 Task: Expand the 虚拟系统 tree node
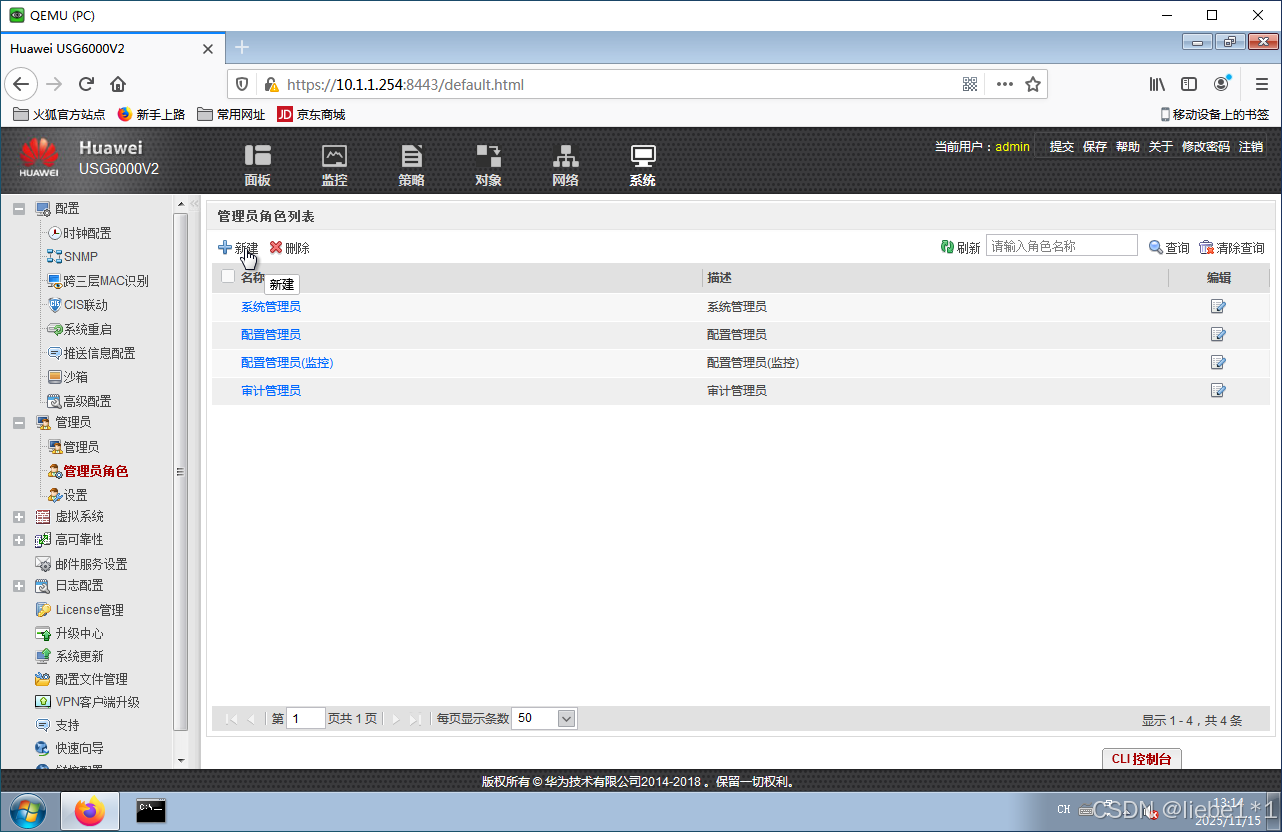(19, 516)
